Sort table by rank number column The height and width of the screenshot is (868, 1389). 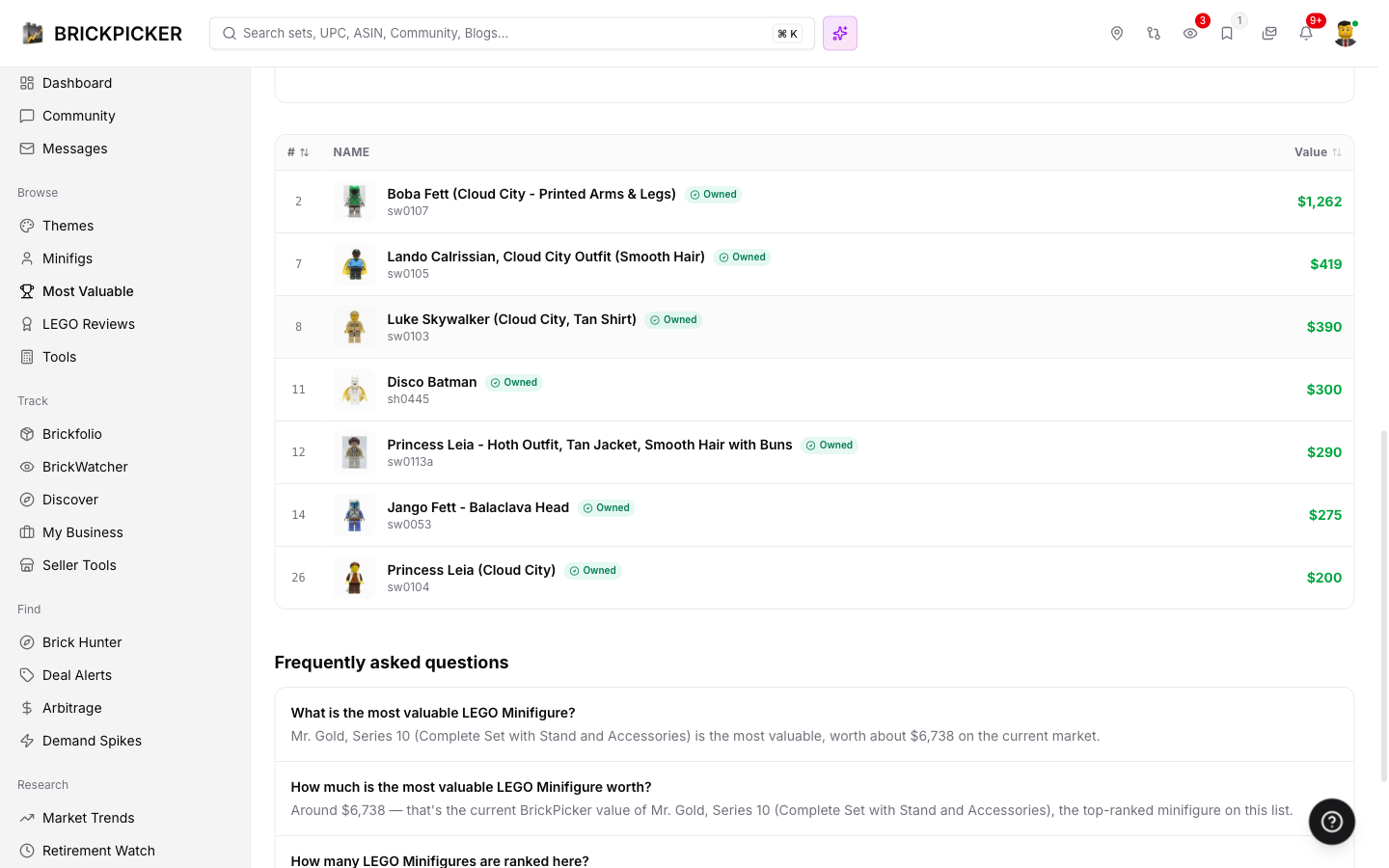click(298, 152)
